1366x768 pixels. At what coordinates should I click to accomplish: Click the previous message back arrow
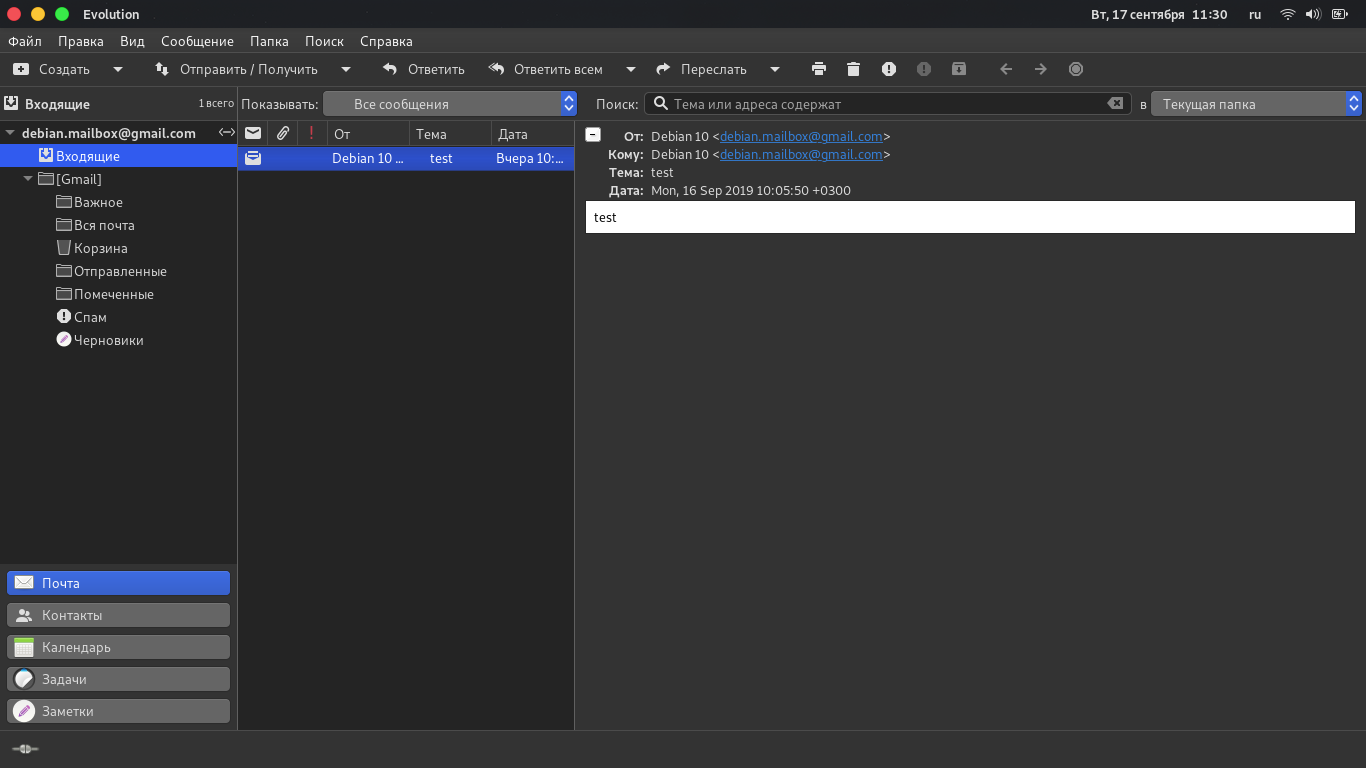point(1006,69)
